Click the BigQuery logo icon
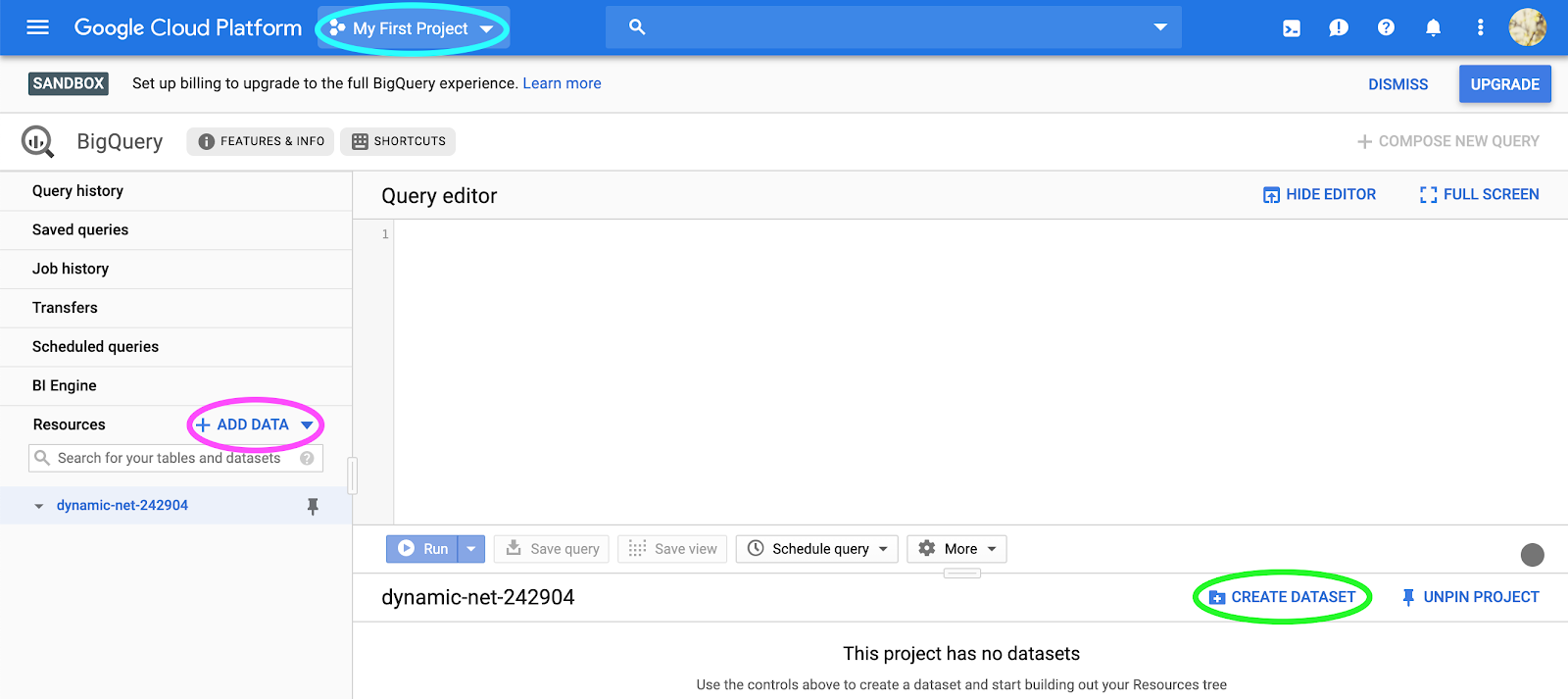Viewport: 1568px width, 699px height. (38, 142)
